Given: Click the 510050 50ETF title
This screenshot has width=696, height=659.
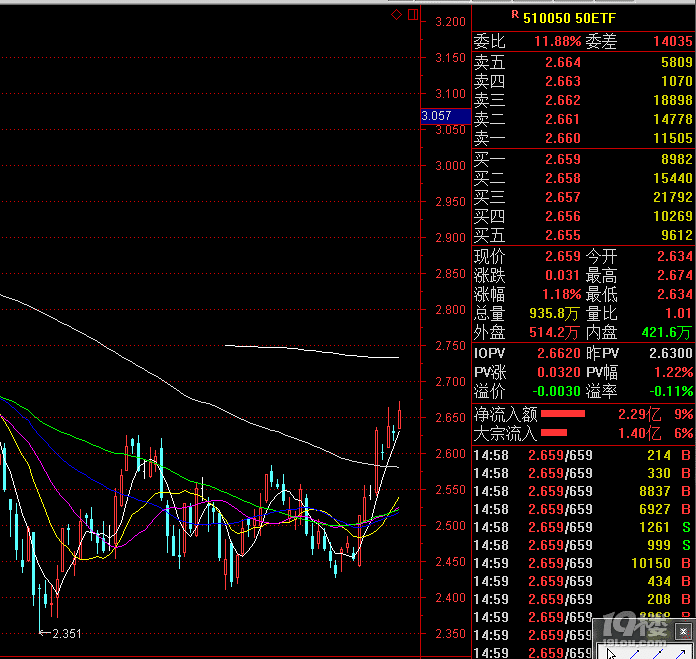Looking at the screenshot, I should (569, 18).
